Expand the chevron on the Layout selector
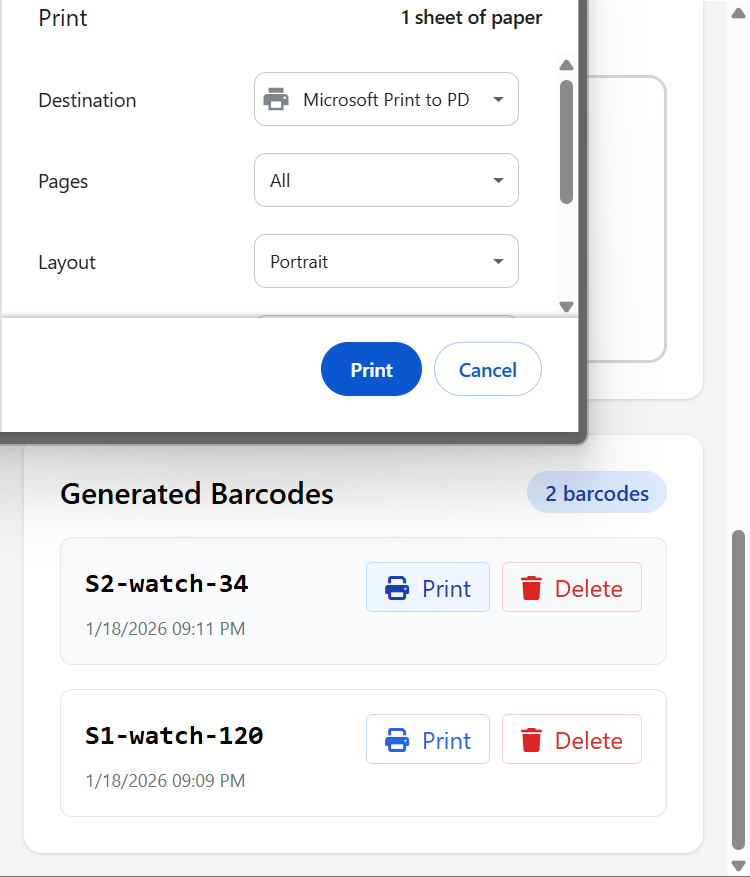 click(x=497, y=261)
